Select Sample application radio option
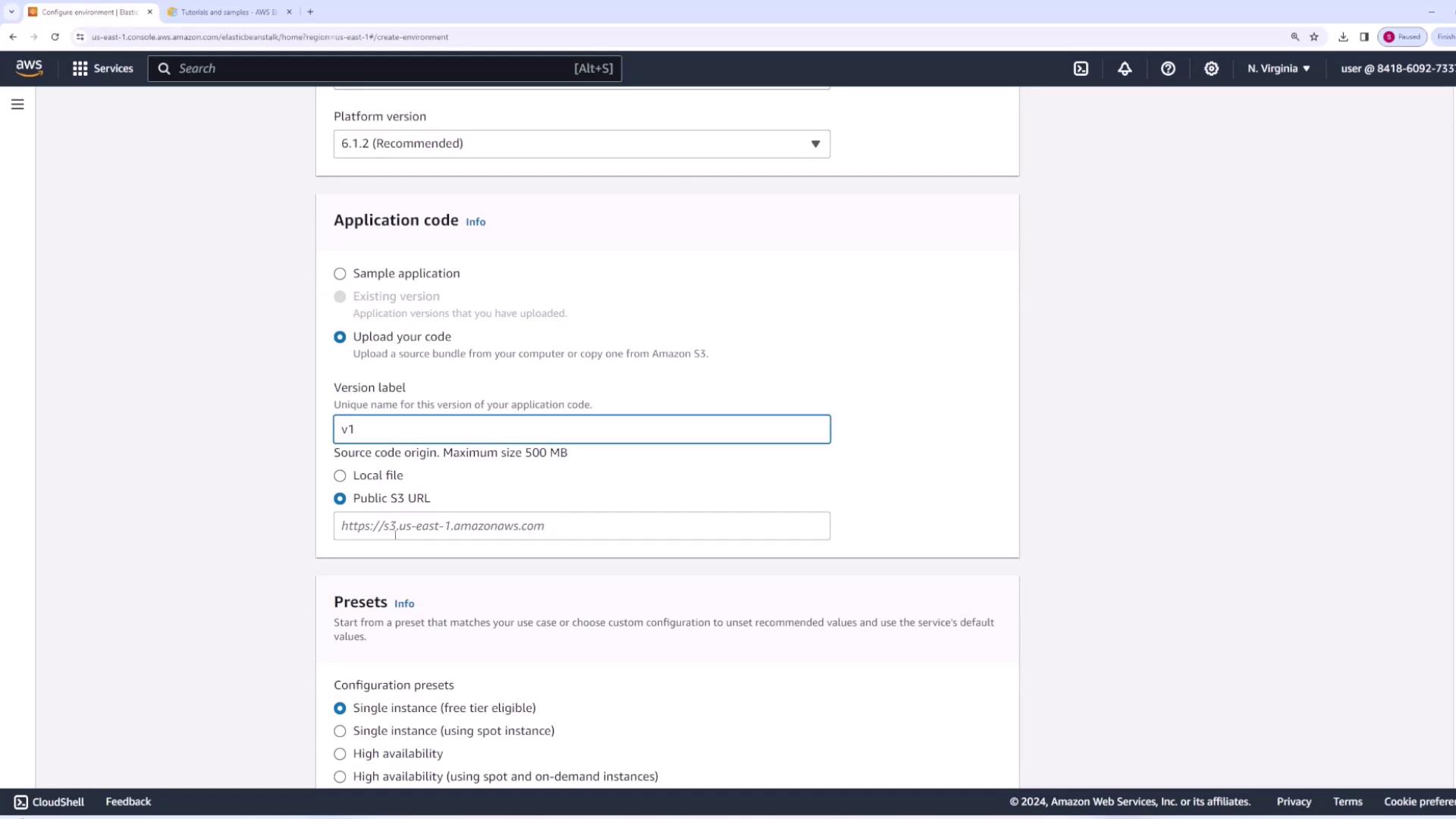 (340, 274)
